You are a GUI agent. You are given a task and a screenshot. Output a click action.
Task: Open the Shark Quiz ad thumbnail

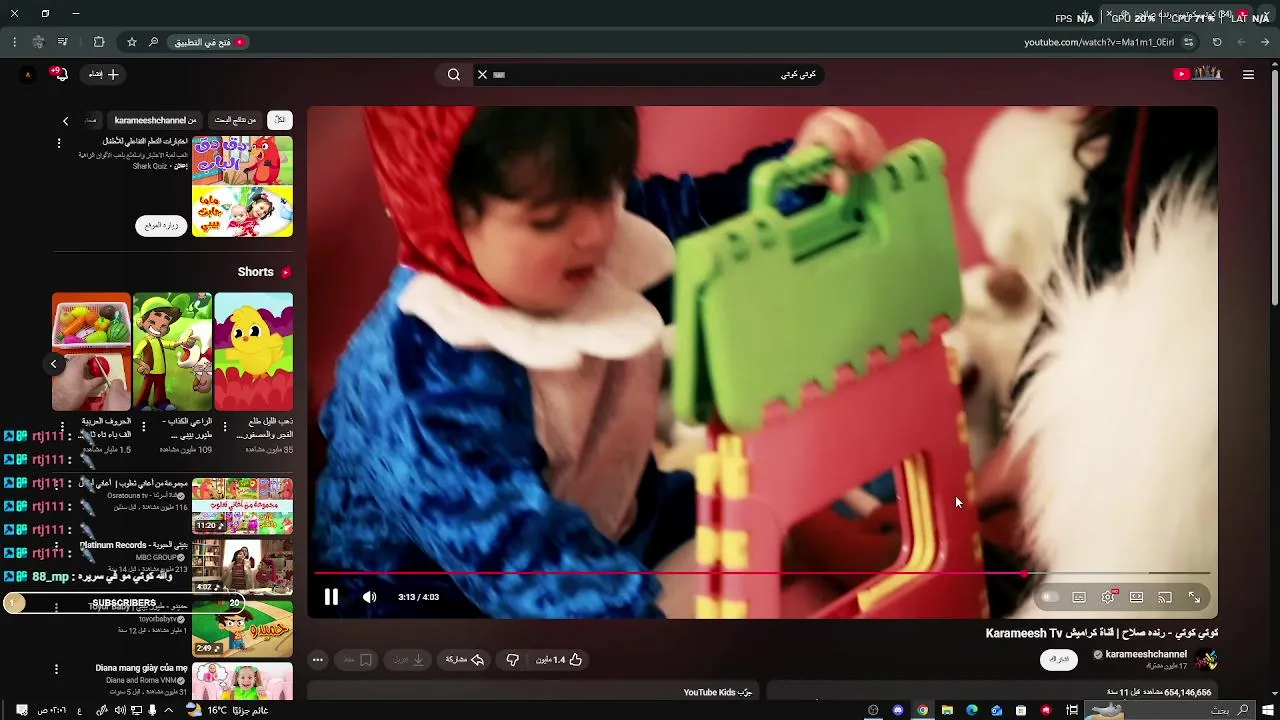[242, 187]
